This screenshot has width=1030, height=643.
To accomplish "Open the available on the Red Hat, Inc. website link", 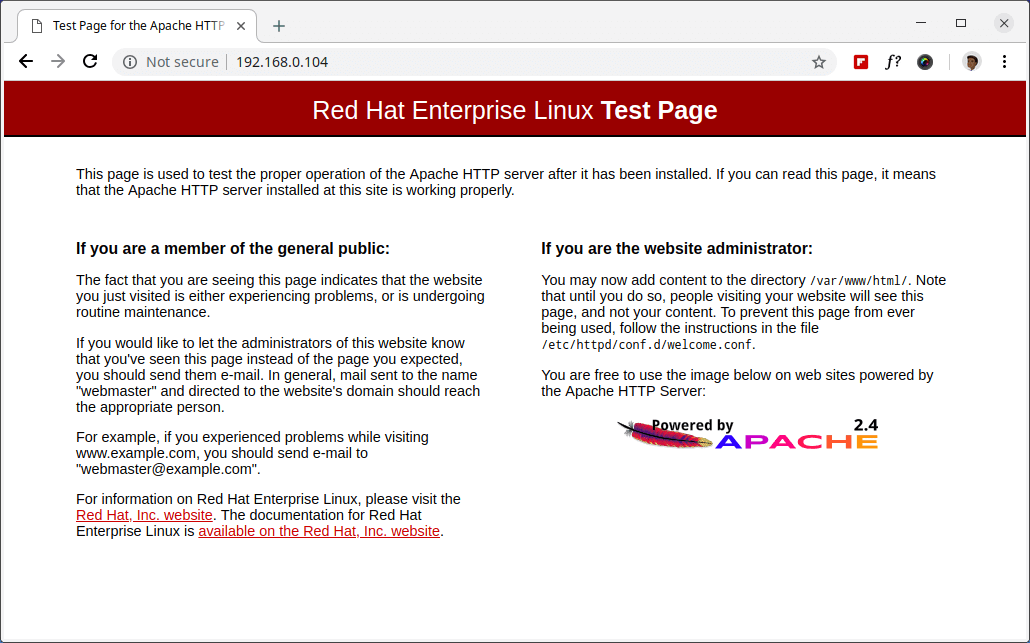I will (319, 531).
